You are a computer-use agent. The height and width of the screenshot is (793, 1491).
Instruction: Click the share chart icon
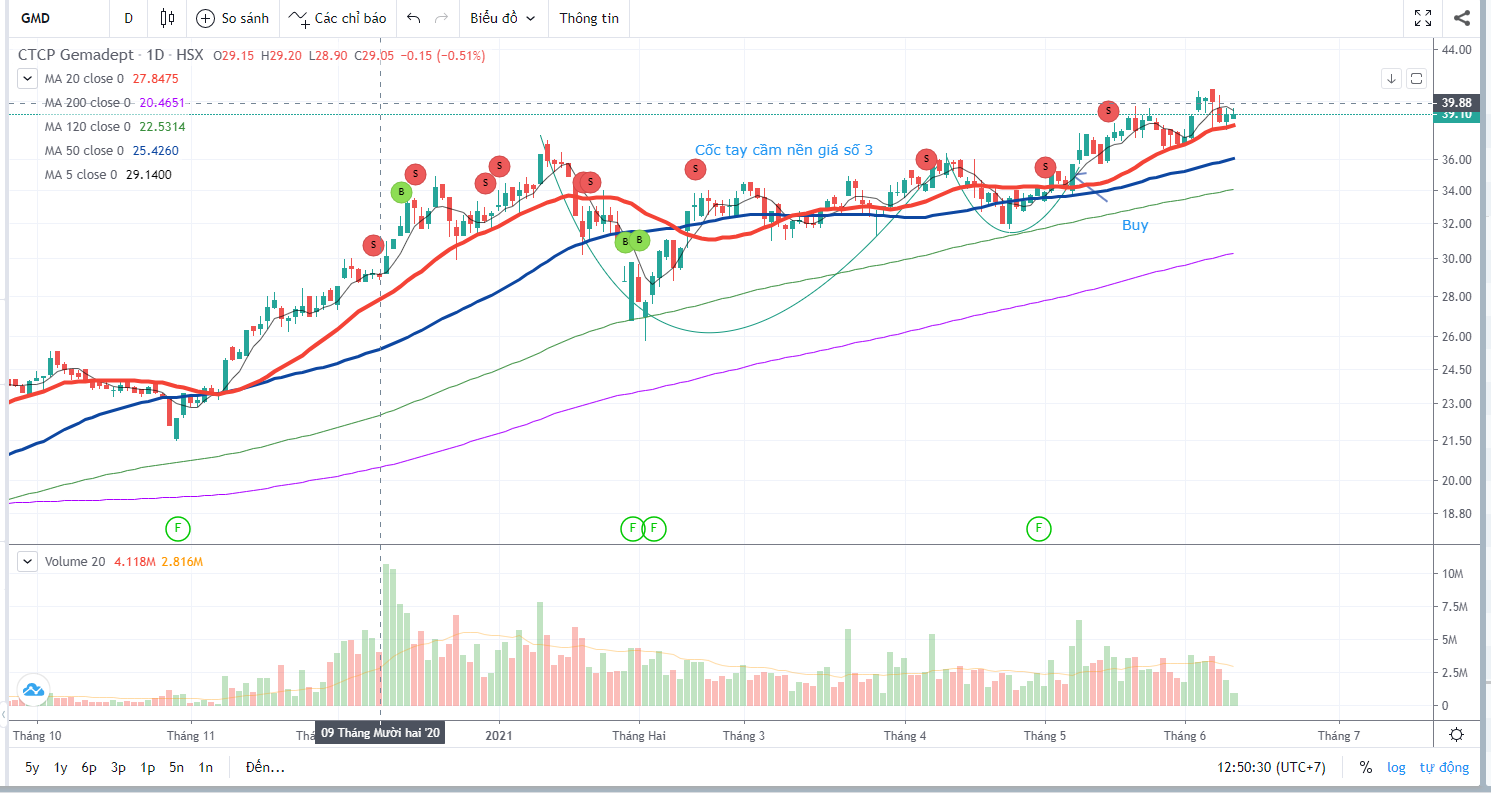coord(1461,18)
